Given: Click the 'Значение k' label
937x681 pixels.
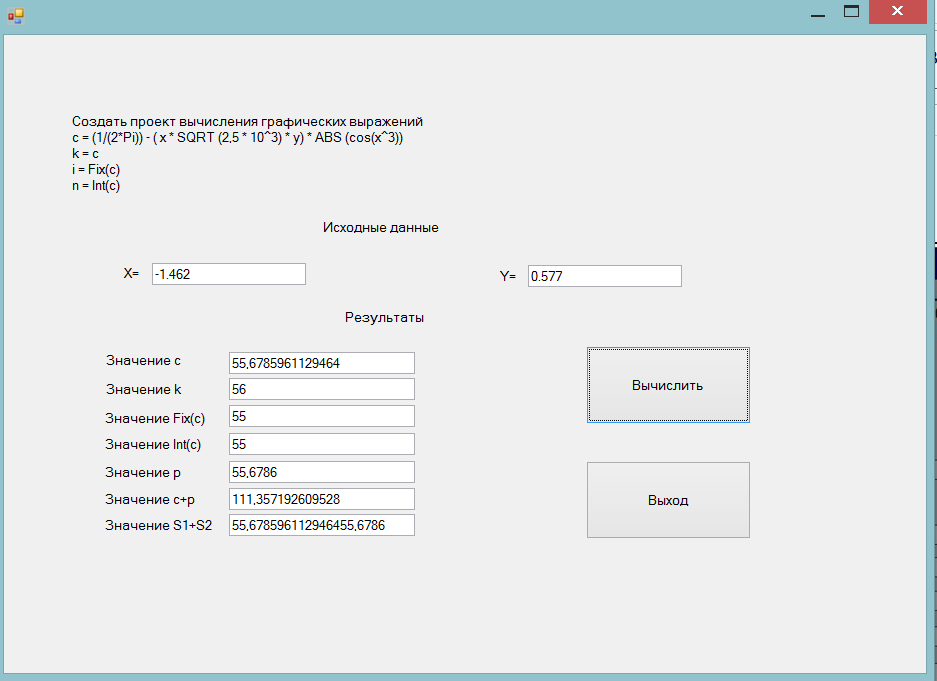Looking at the screenshot, I should (x=143, y=389).
